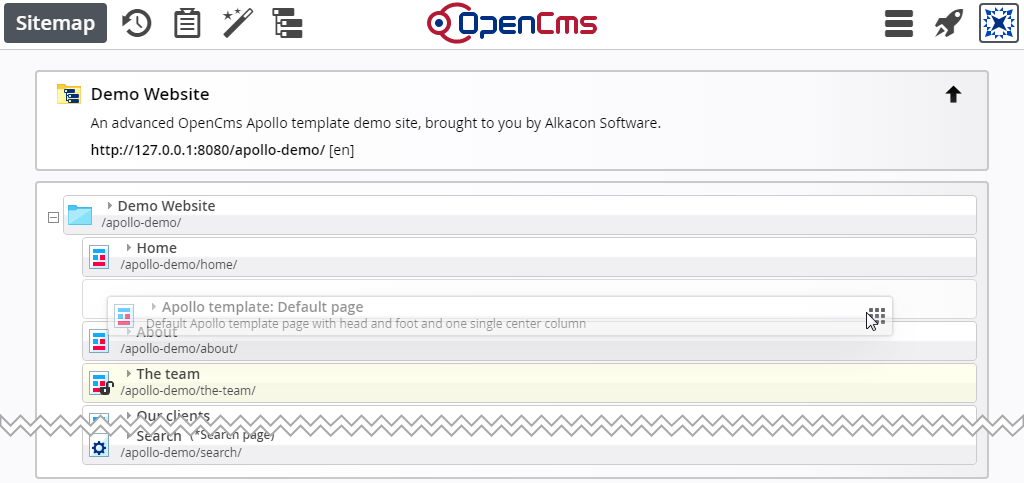
Task: Click the path /apollo-demo/home/
Action: (x=179, y=264)
